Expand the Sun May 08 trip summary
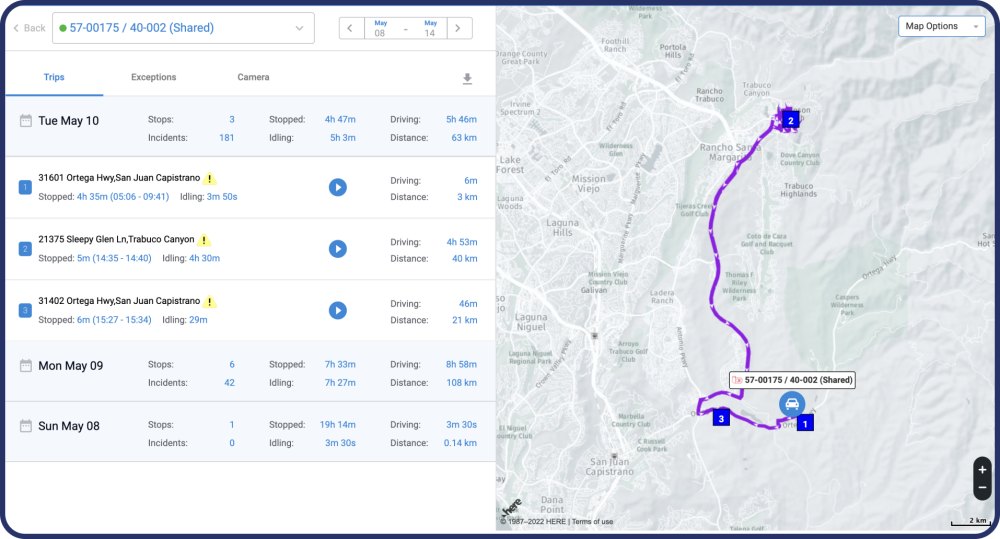Screen dimensions: 1000x539 (69, 426)
